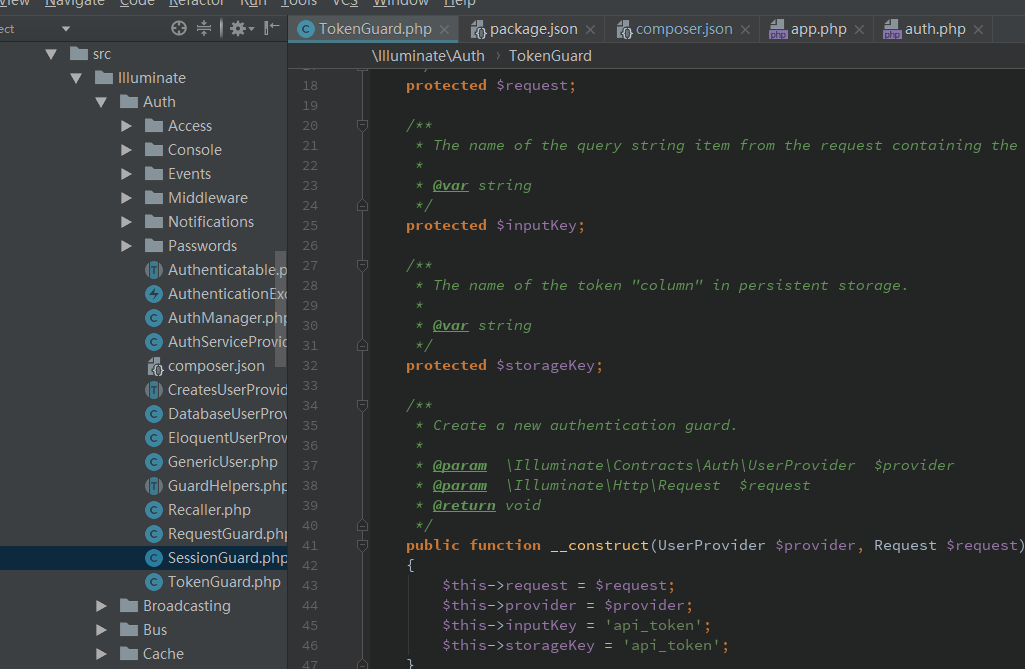Open the Window menu
Viewport: 1025px width, 669px height.
point(400,3)
